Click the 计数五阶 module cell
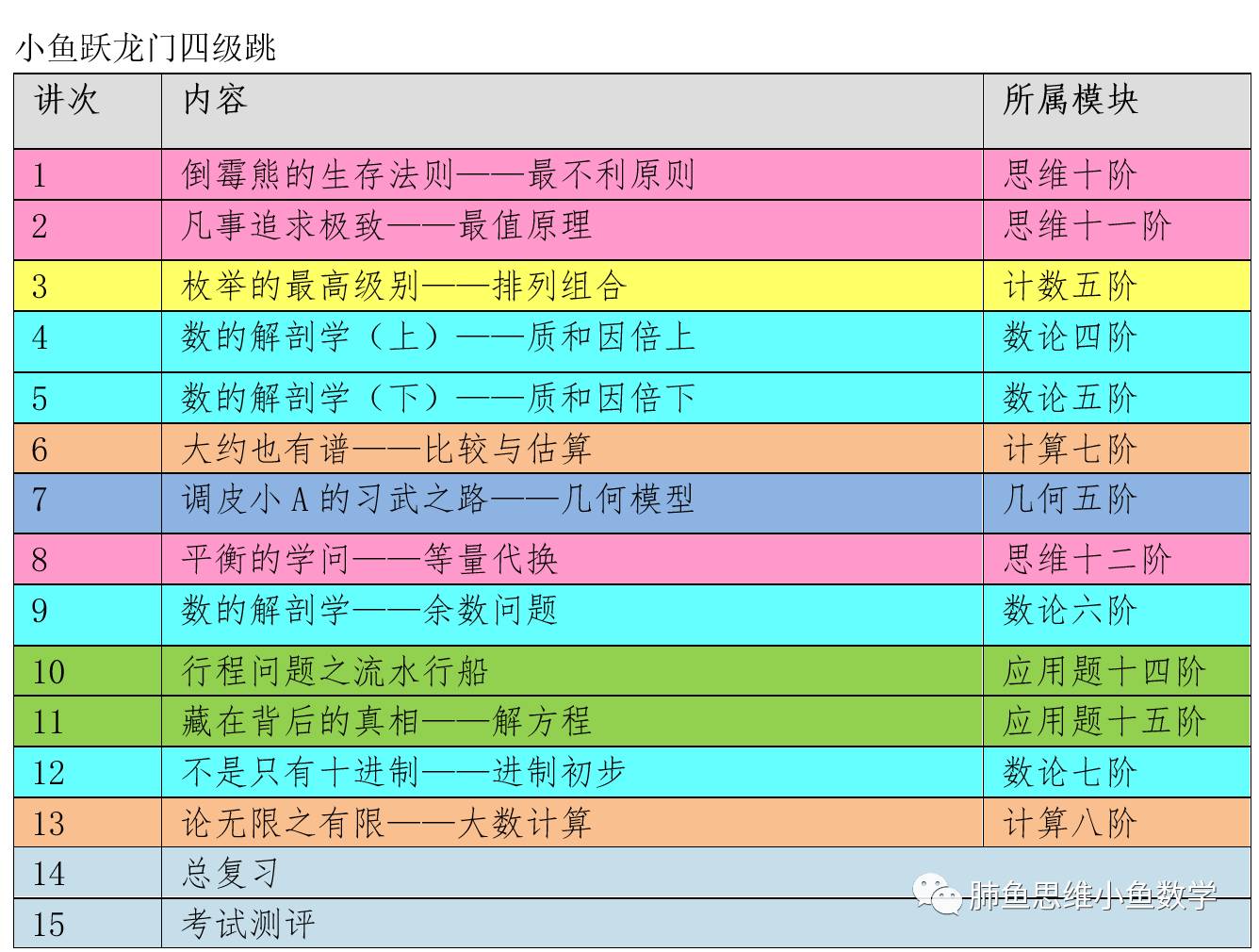The width and height of the screenshot is (1259, 952). [x=1117, y=286]
